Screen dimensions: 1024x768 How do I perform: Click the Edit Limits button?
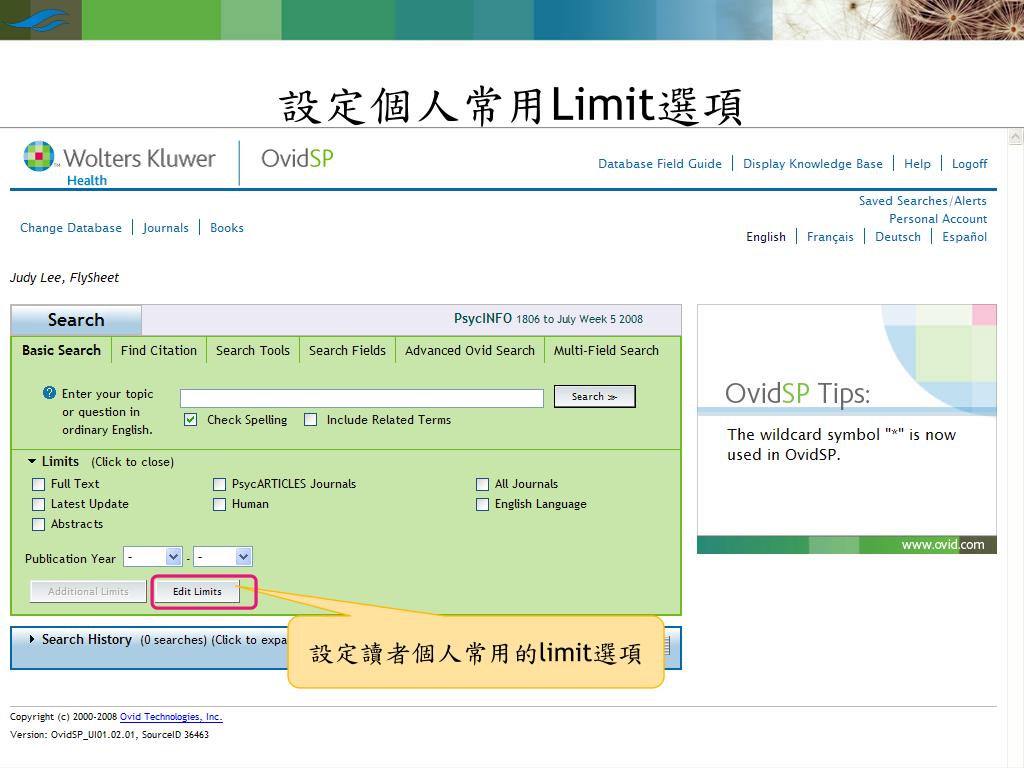[197, 592]
